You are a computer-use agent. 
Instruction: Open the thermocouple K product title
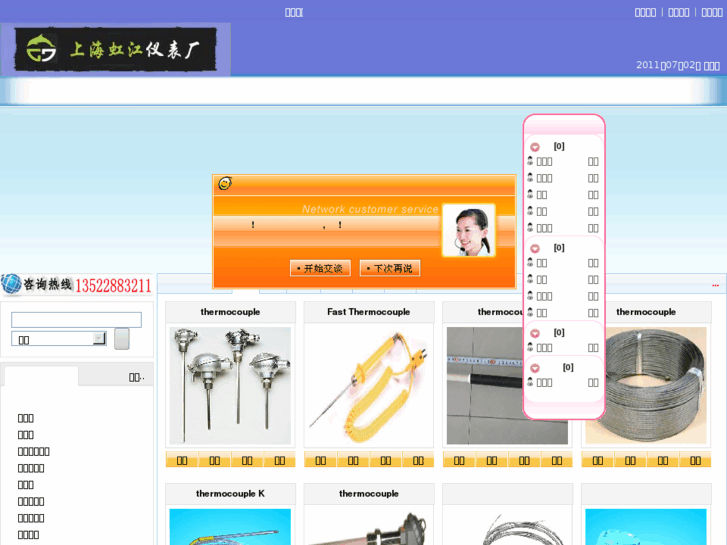[x=230, y=494]
